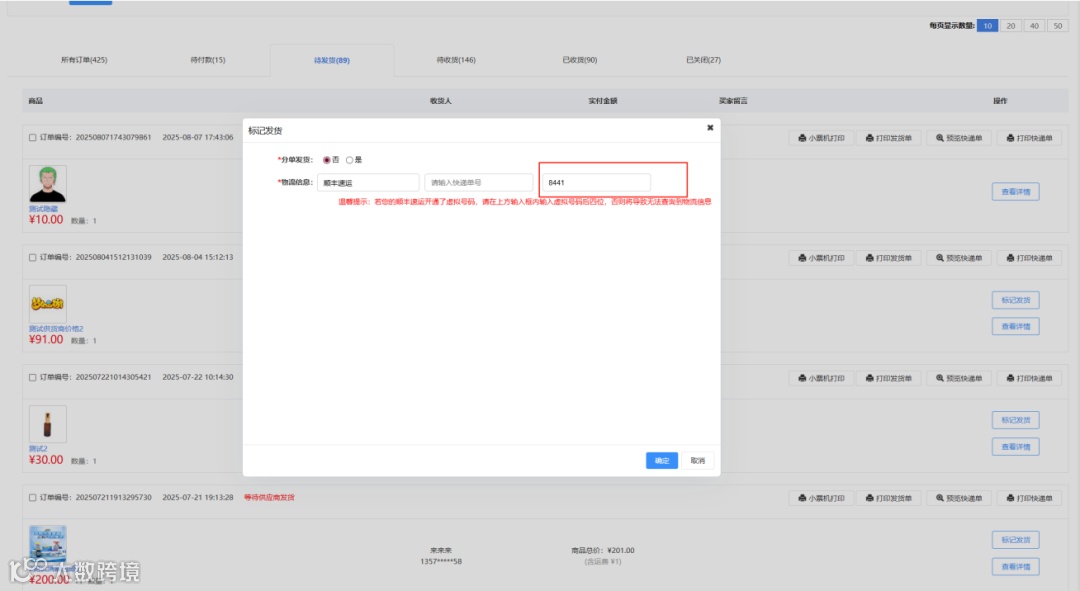Click the 等待供应商发货 status text
The image size is (1080, 591).
tap(269, 497)
